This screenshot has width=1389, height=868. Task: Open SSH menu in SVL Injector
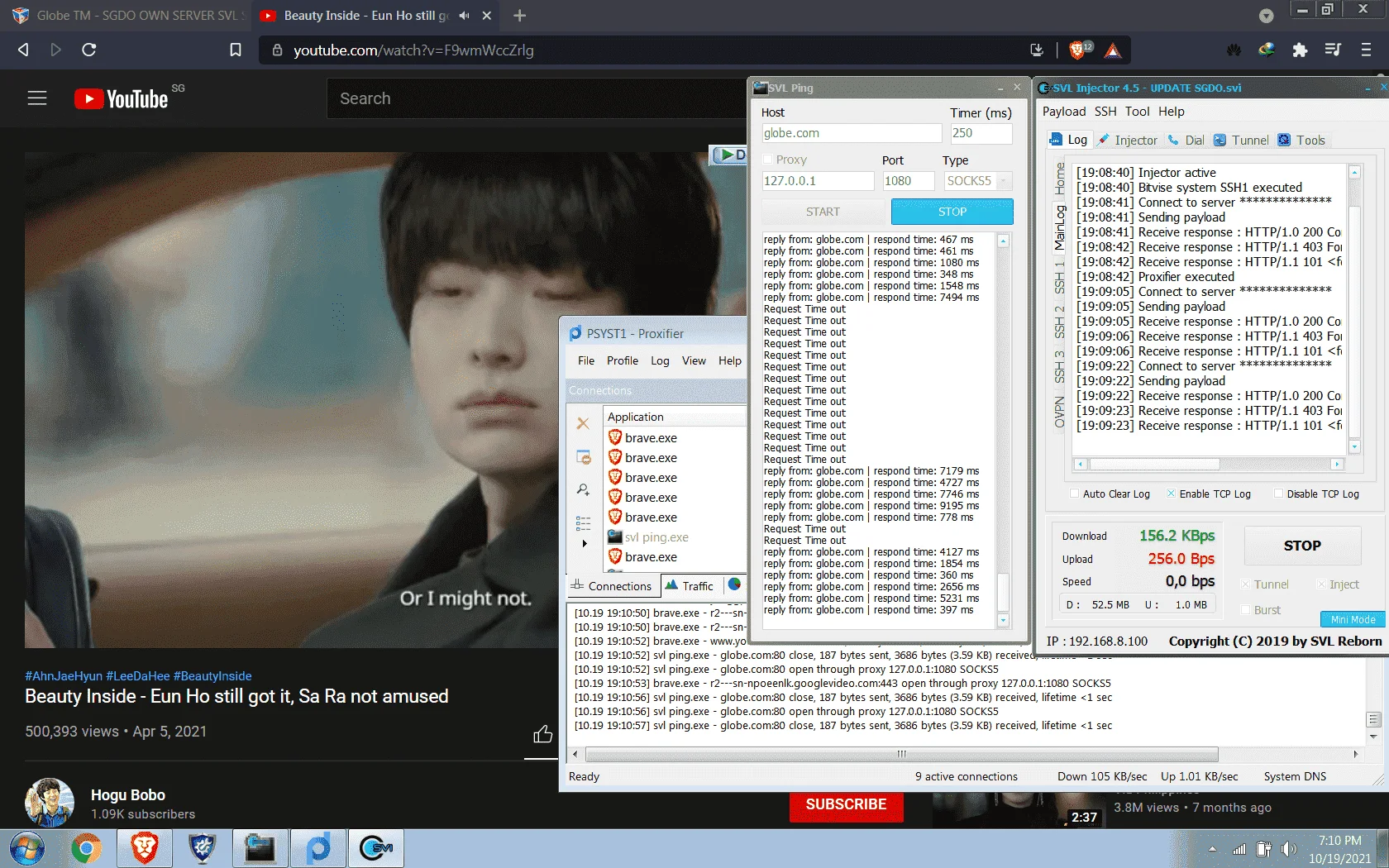[x=1105, y=112]
